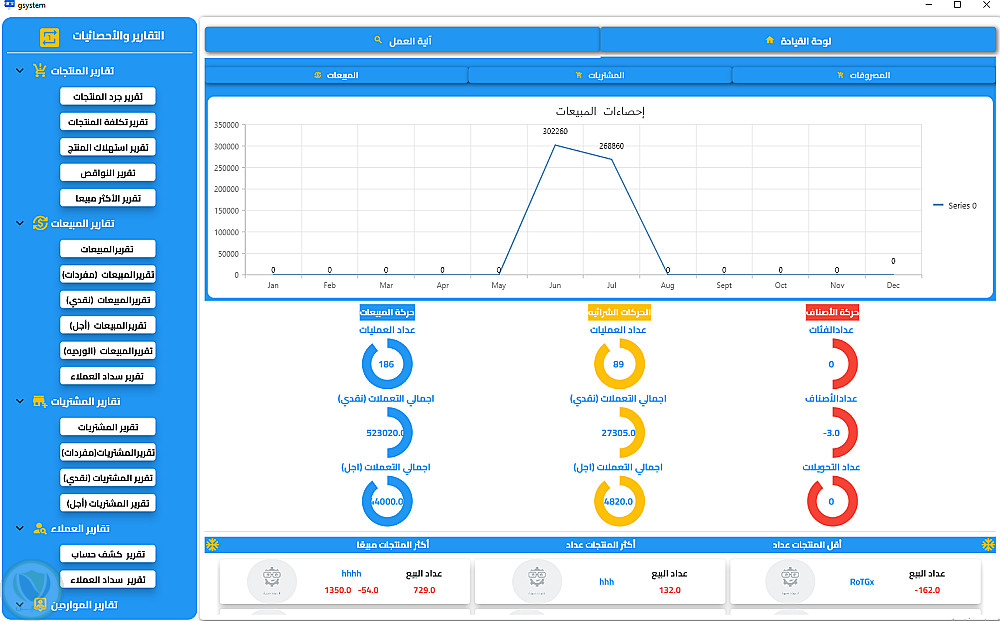This screenshot has width=1000, height=621.
Task: Open تقرير النواقص report button
Action: click(108, 173)
